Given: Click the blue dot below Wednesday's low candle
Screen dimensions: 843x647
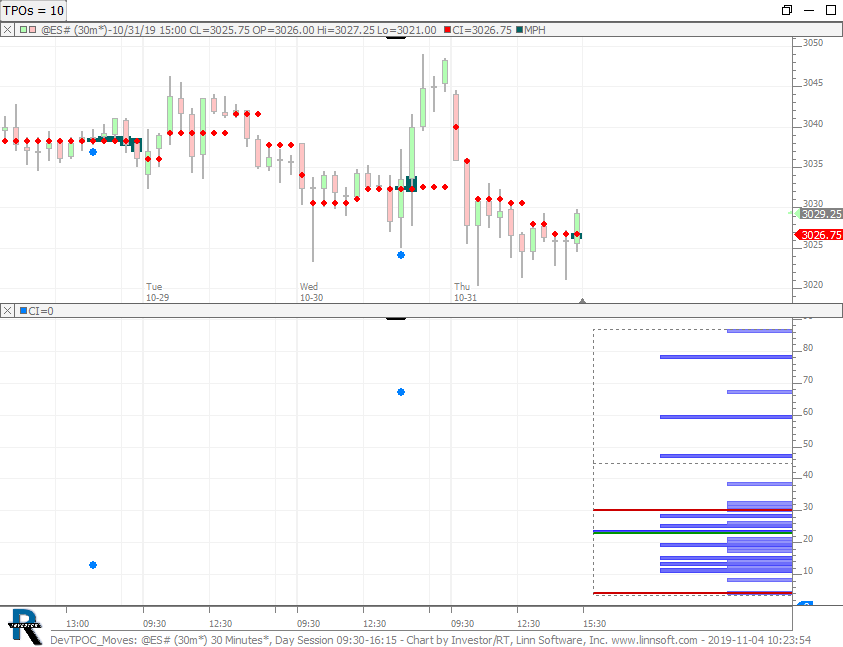Looking at the screenshot, I should pyautogui.click(x=401, y=255).
